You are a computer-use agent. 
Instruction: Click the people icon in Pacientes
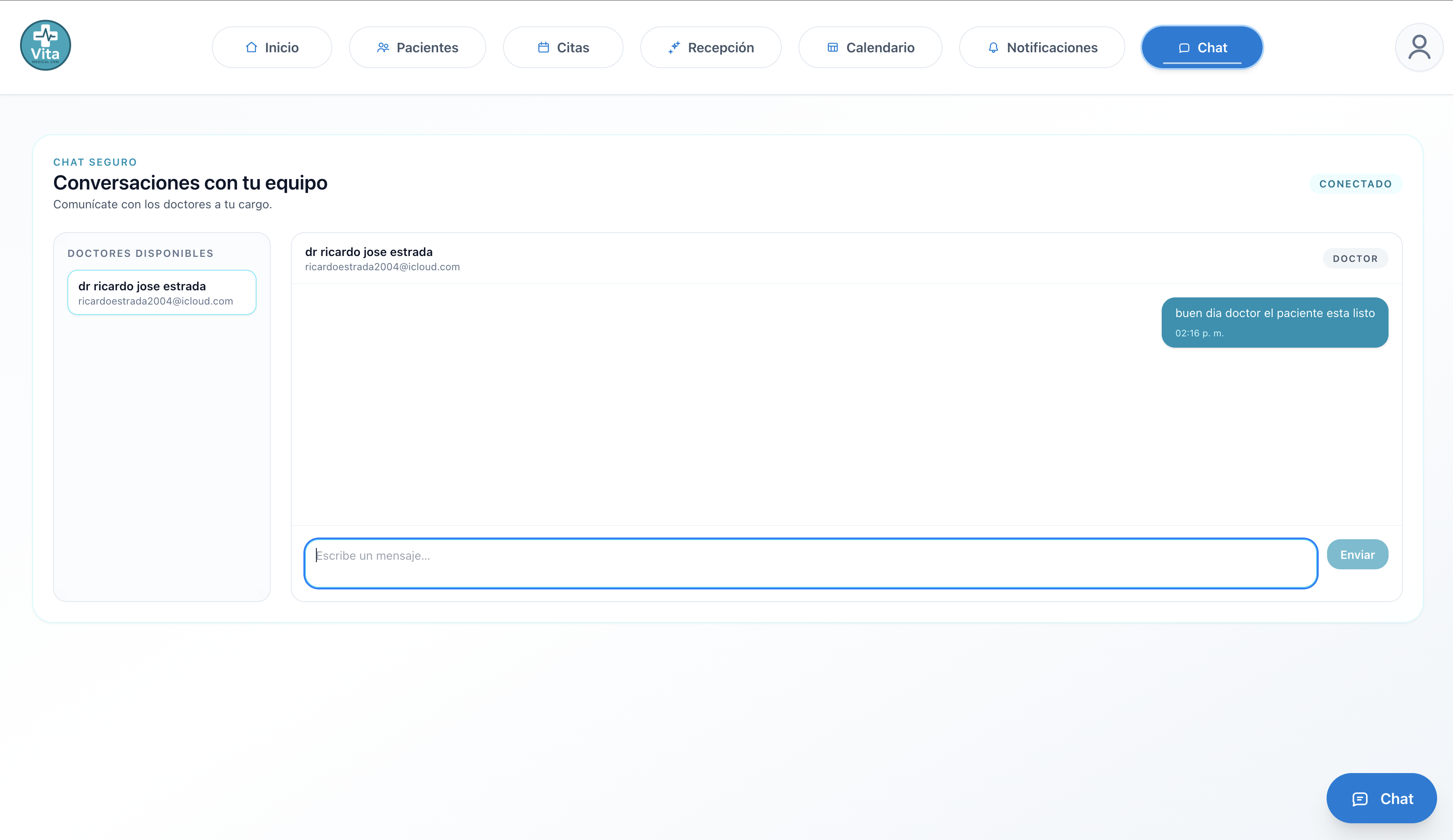(x=383, y=47)
